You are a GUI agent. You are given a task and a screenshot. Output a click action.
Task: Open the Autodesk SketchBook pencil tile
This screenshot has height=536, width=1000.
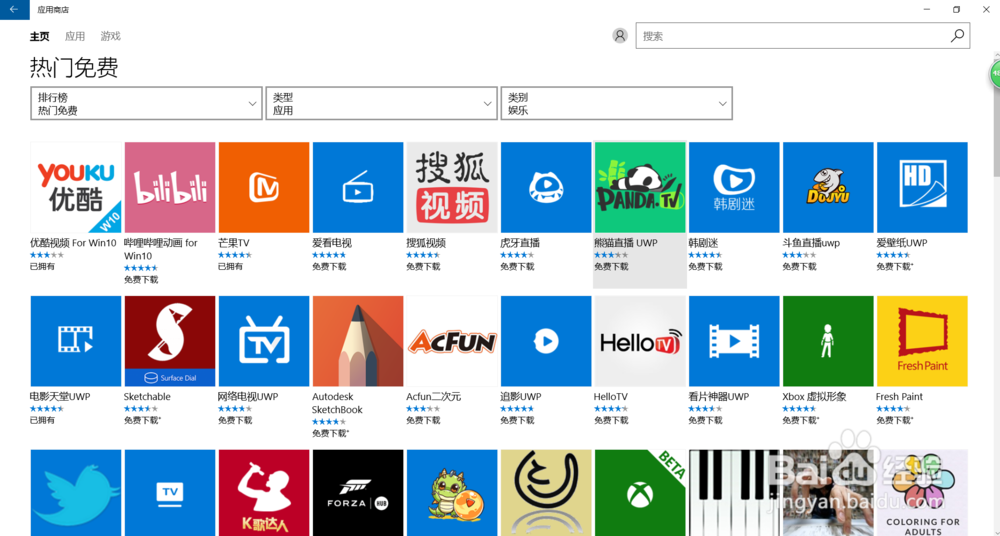[358, 341]
